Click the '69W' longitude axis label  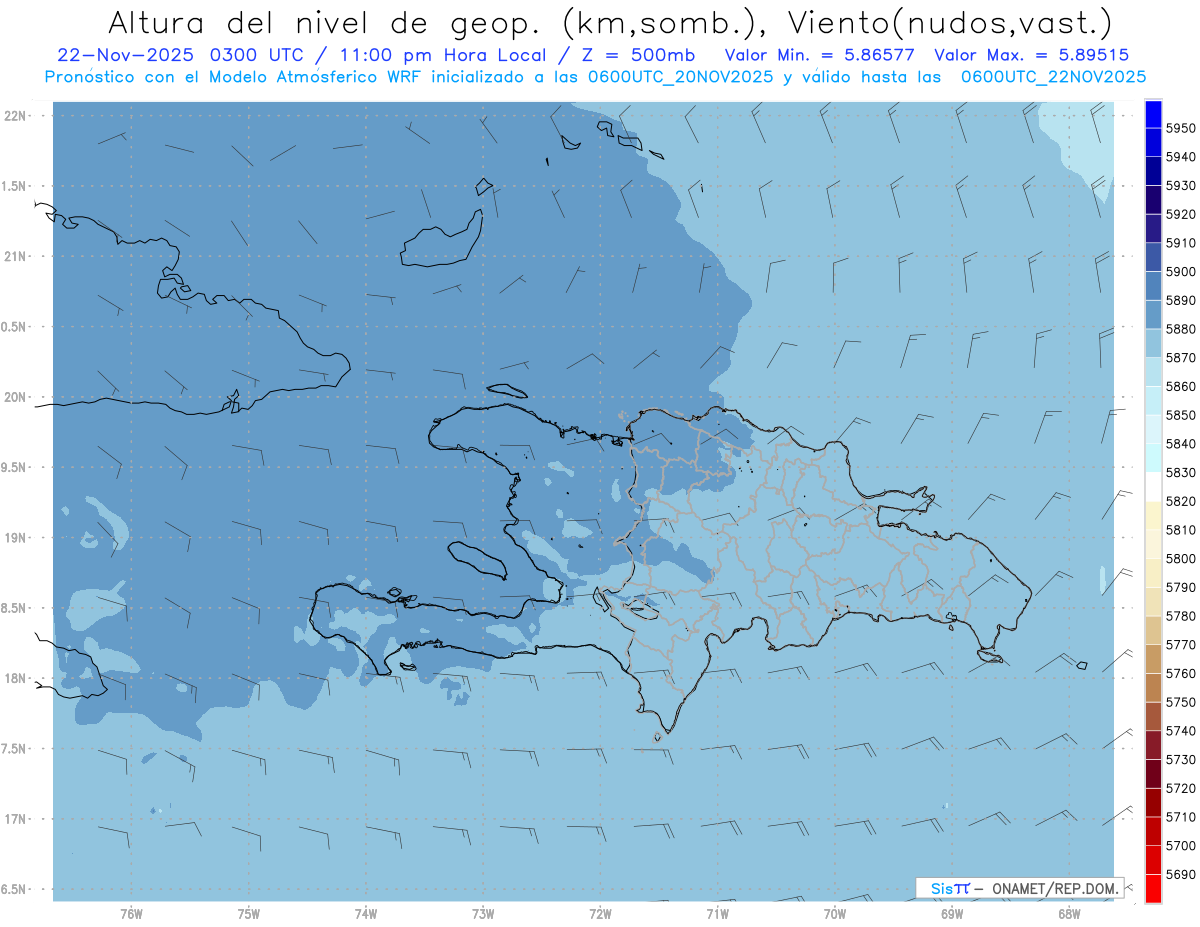952,913
